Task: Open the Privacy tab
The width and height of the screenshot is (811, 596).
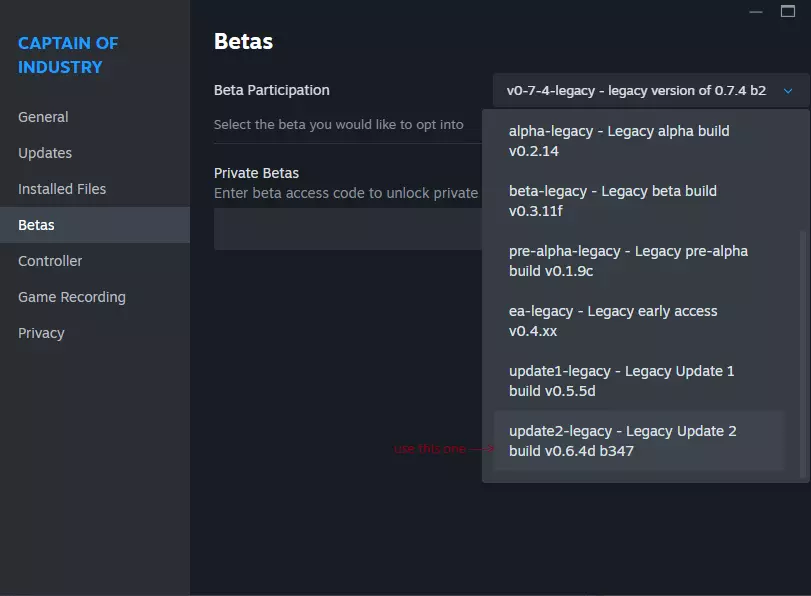Action: point(41,333)
